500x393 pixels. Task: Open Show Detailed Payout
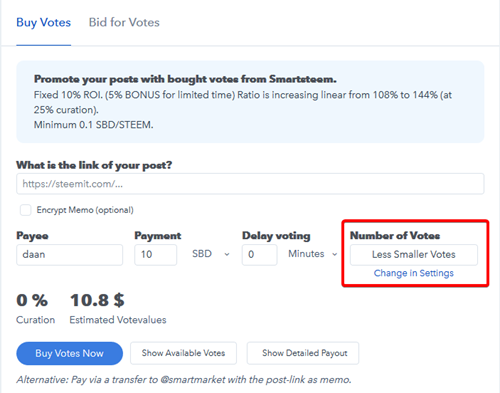pyautogui.click(x=303, y=353)
